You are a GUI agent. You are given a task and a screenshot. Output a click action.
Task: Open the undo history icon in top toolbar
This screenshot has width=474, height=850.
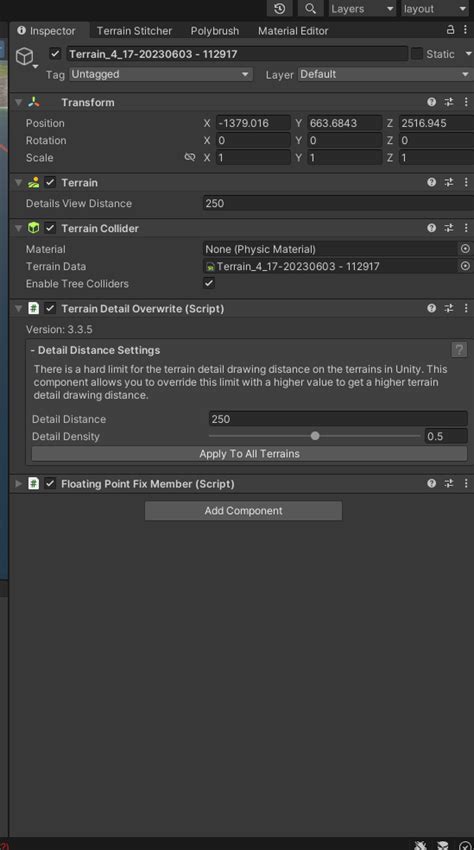279,9
